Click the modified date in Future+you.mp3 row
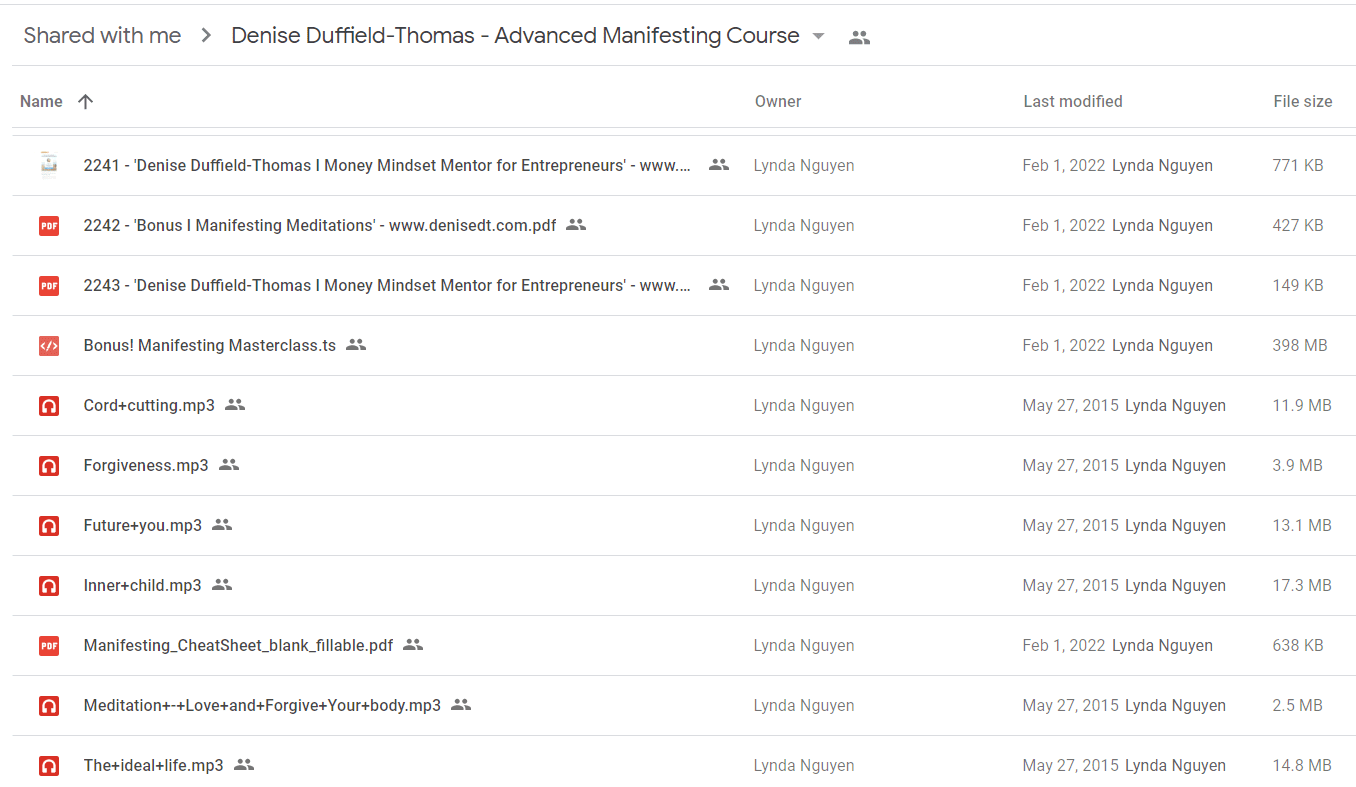The height and width of the screenshot is (787, 1356). click(x=1071, y=525)
